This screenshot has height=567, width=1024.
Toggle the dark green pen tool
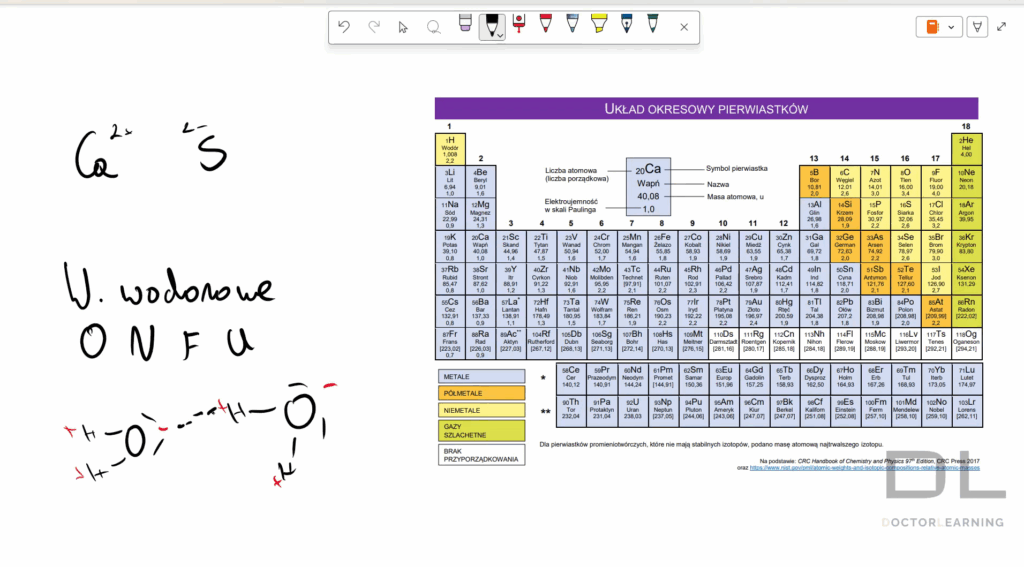653,25
